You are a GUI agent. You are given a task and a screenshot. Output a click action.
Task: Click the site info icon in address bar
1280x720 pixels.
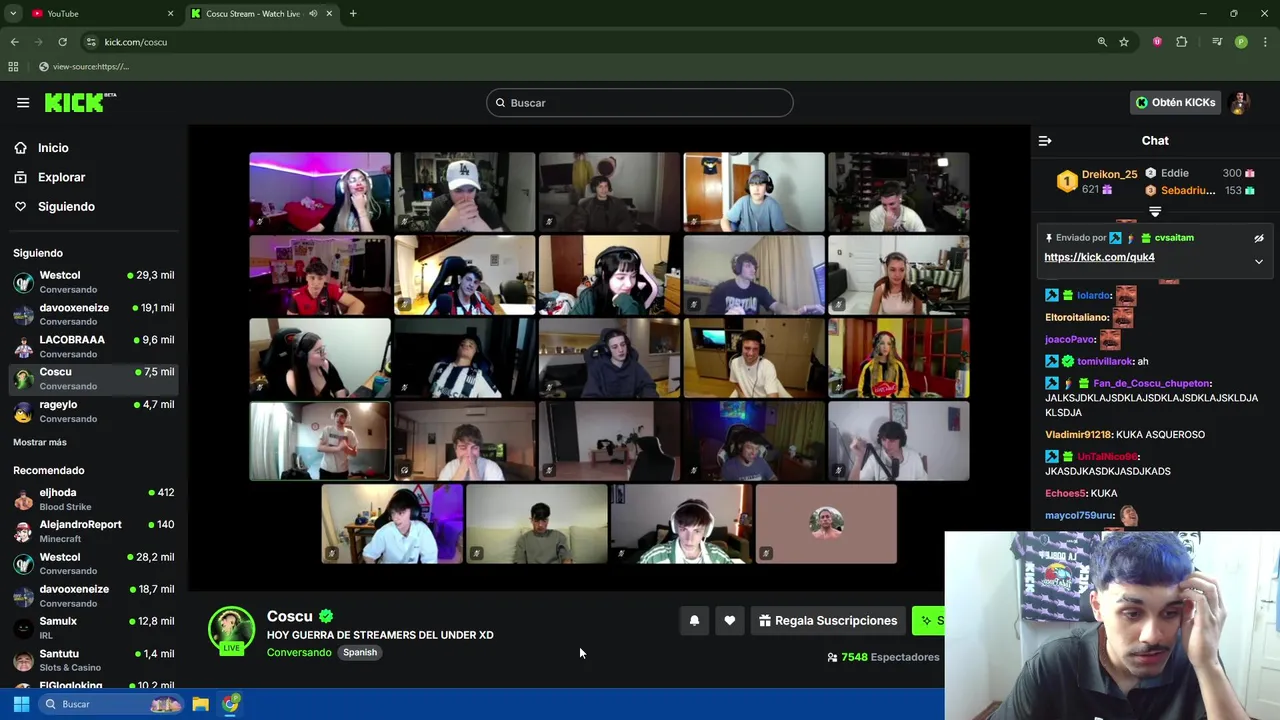[x=91, y=42]
